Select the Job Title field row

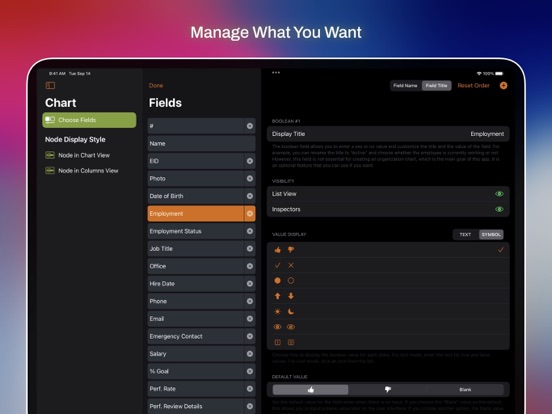tap(195, 249)
